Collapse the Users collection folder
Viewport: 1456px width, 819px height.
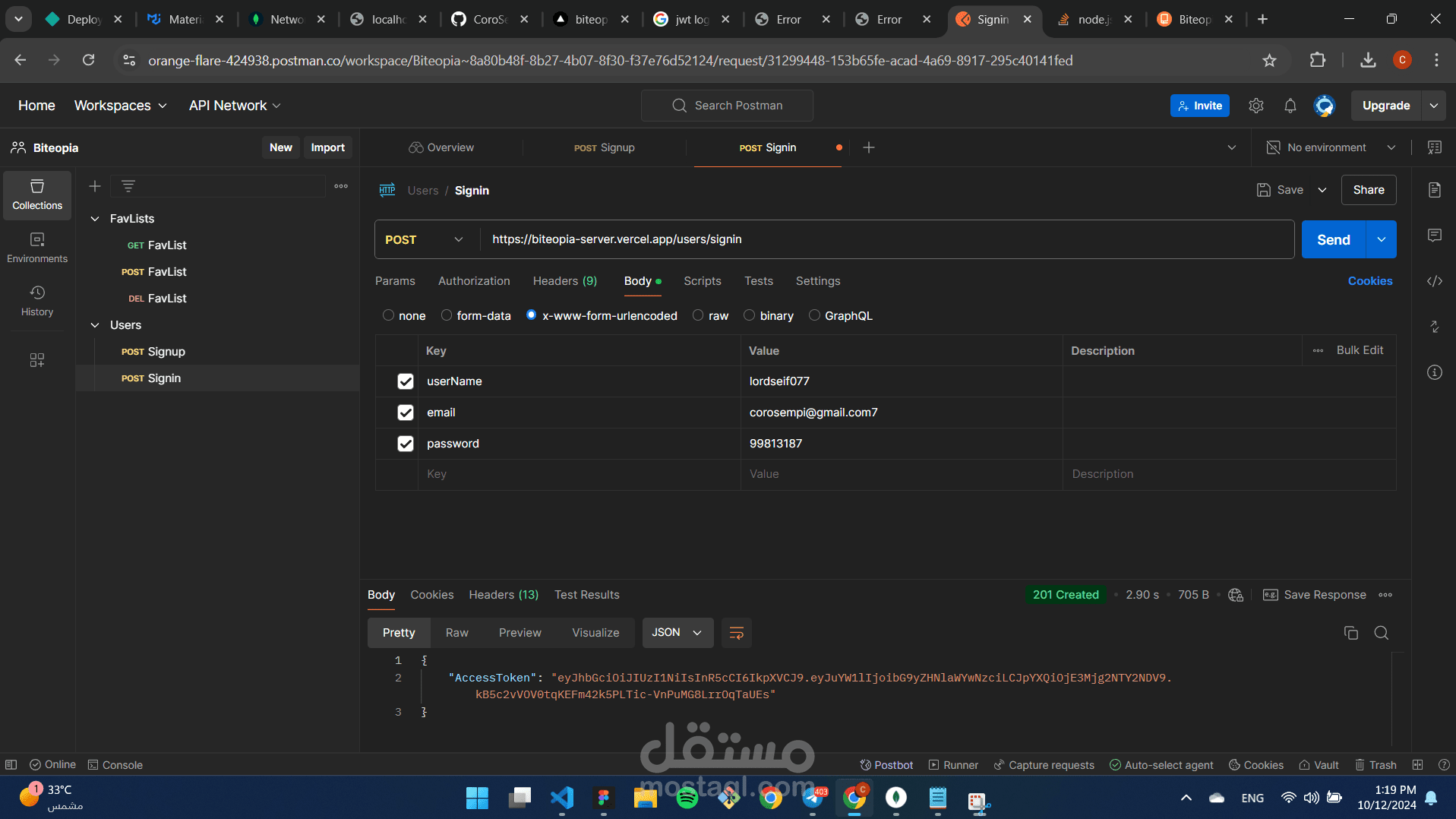pyautogui.click(x=95, y=325)
